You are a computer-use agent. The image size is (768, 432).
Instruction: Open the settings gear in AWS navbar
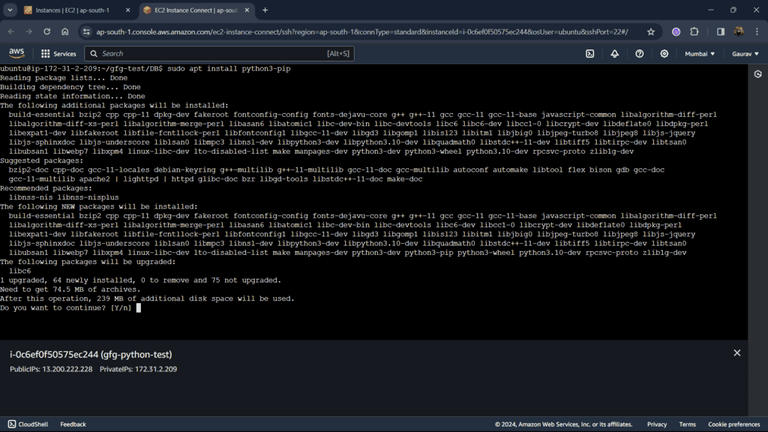pyautogui.click(x=664, y=54)
